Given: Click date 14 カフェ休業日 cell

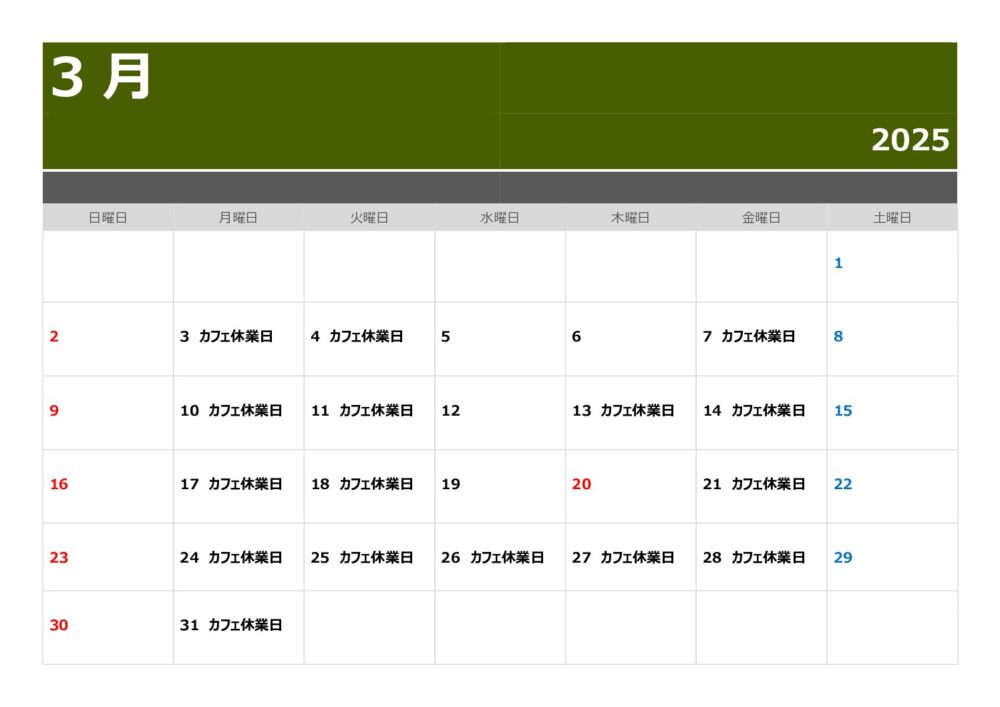Looking at the screenshot, I should click(761, 413).
